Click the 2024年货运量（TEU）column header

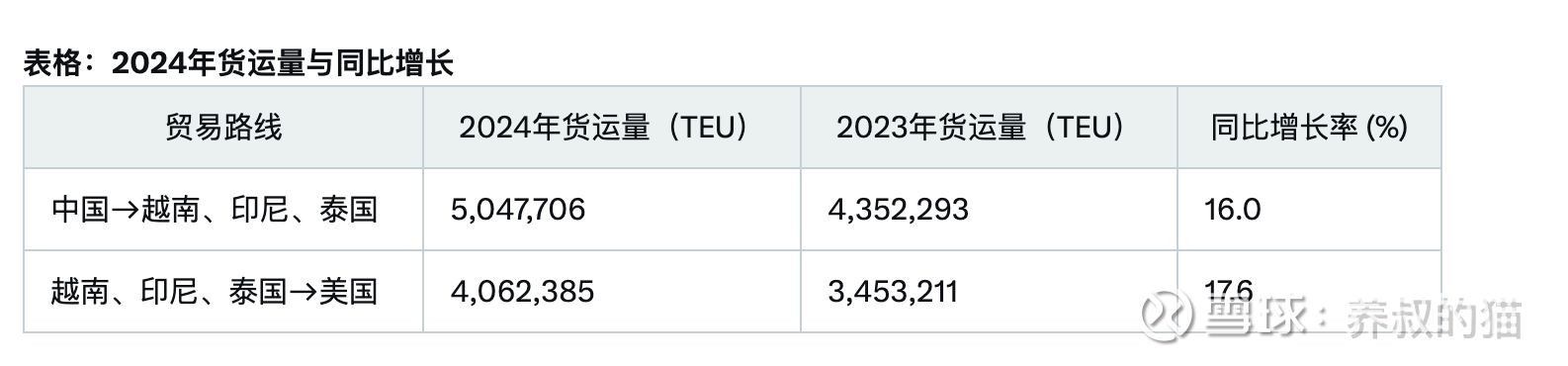[x=612, y=128]
